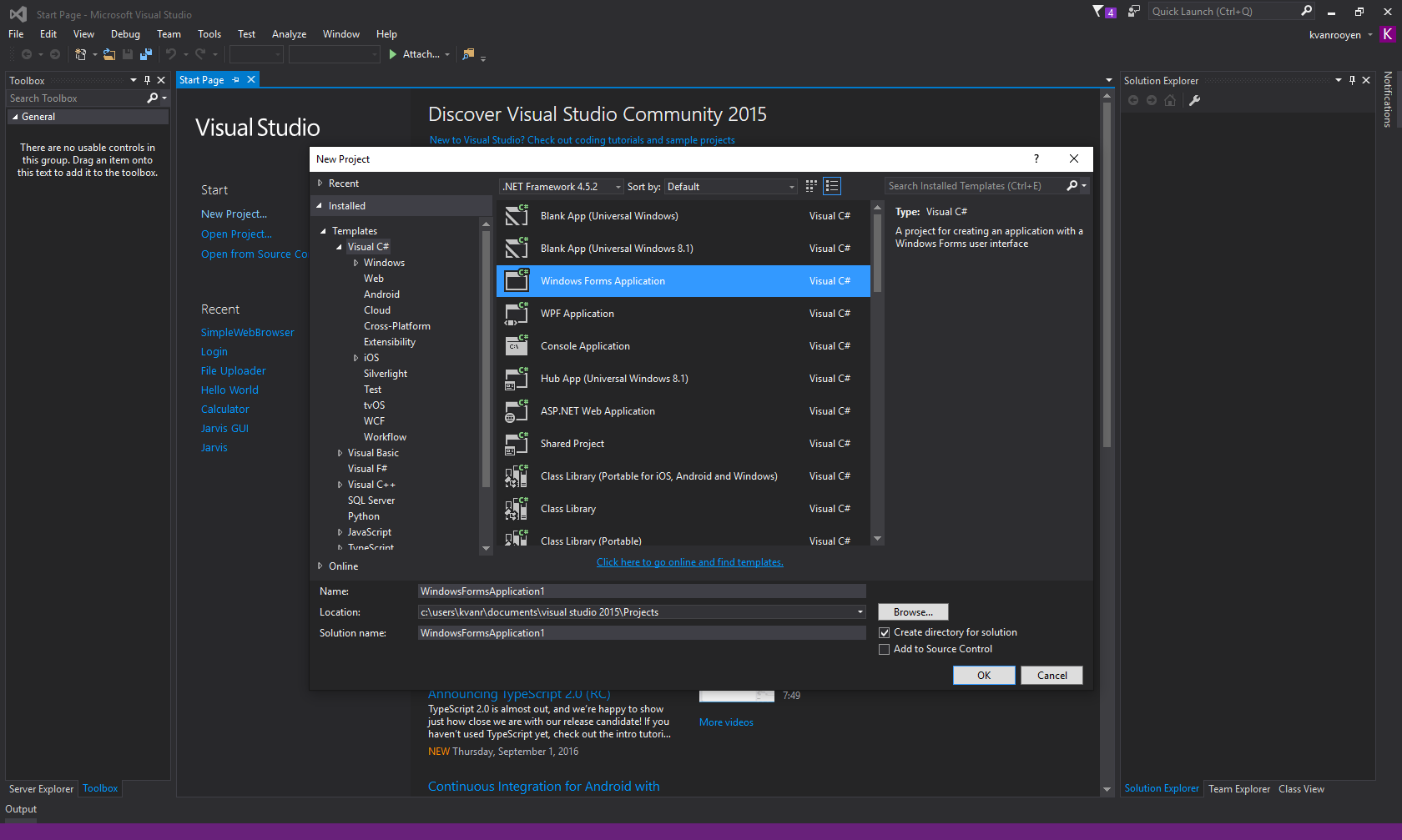Select the Android template category
The image size is (1402, 840).
(381, 294)
